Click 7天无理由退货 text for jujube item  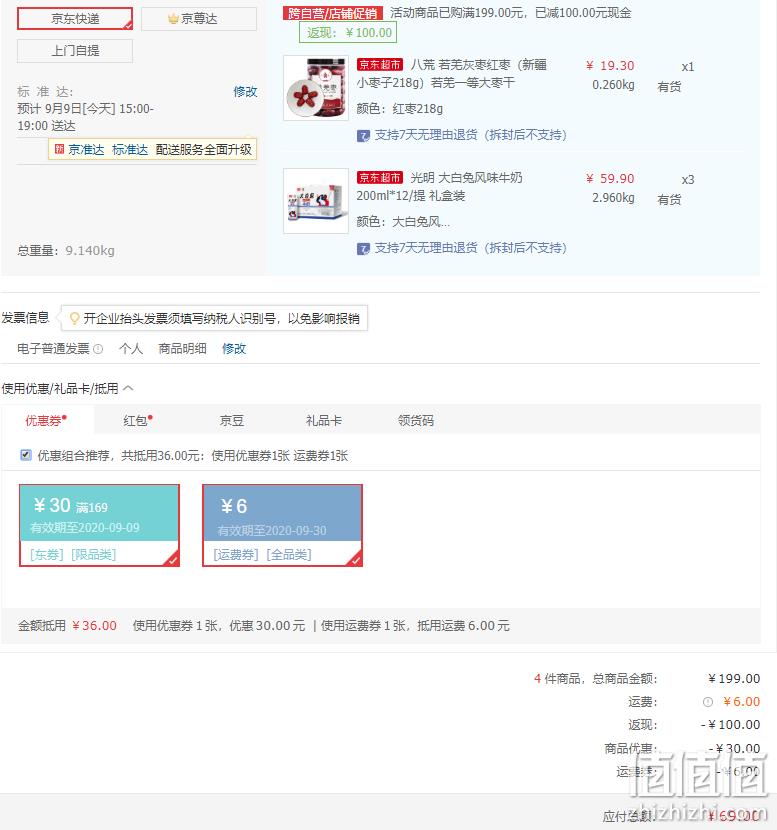[471, 135]
